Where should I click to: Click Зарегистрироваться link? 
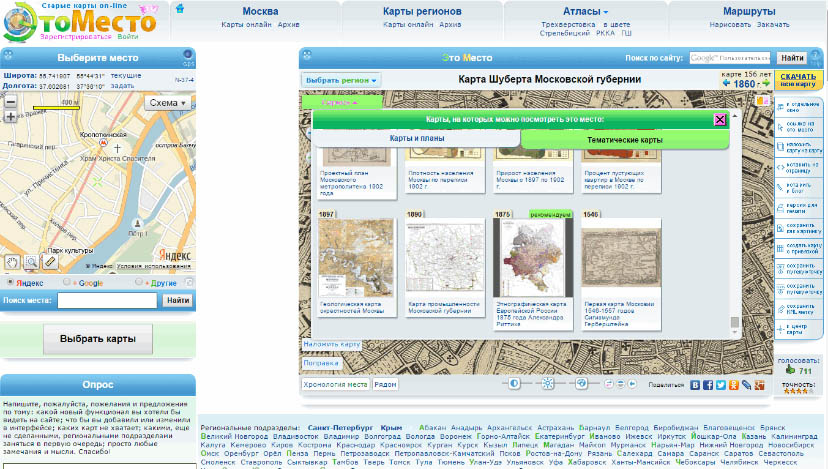[x=76, y=36]
